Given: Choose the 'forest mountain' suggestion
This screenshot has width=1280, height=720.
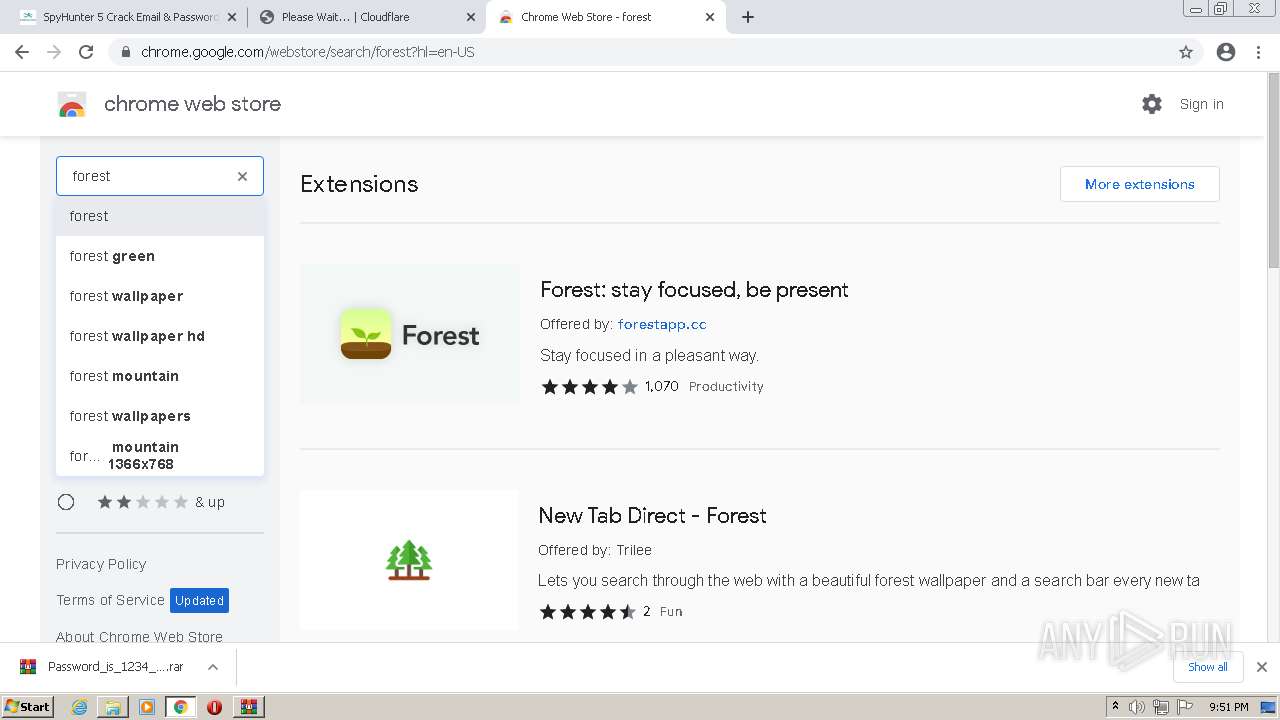Looking at the screenshot, I should pos(160,376).
